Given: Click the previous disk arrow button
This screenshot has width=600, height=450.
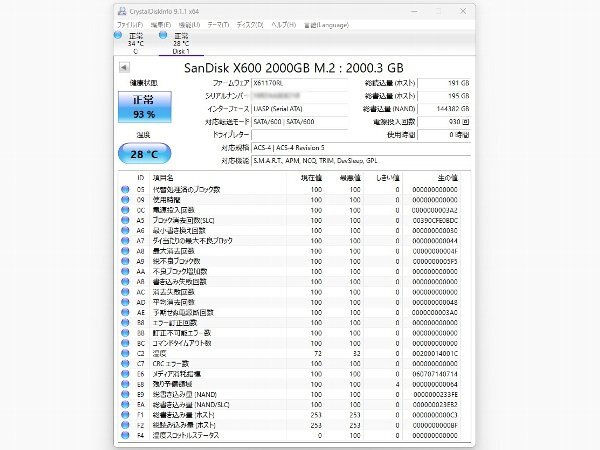Looking at the screenshot, I should click(x=124, y=68).
